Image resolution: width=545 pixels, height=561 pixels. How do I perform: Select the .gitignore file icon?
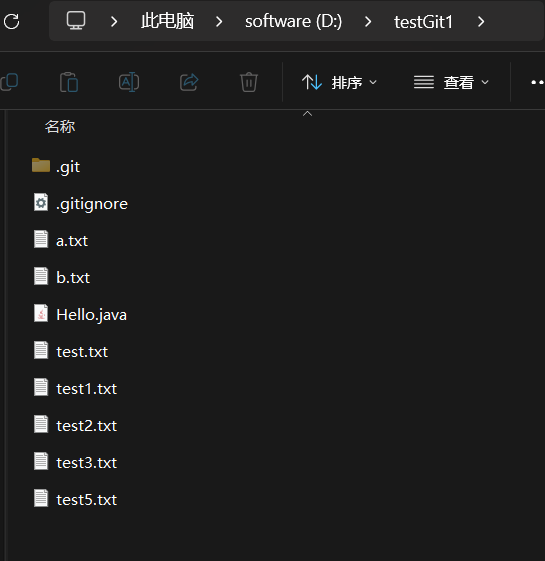41,203
